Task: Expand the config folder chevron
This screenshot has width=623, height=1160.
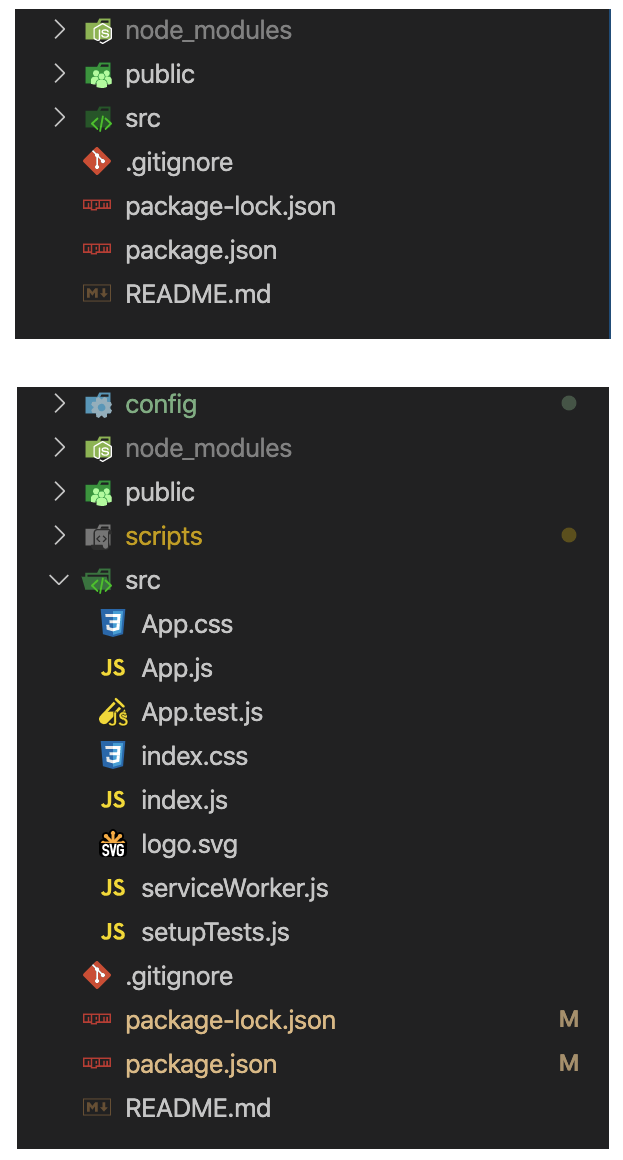Action: 59,404
